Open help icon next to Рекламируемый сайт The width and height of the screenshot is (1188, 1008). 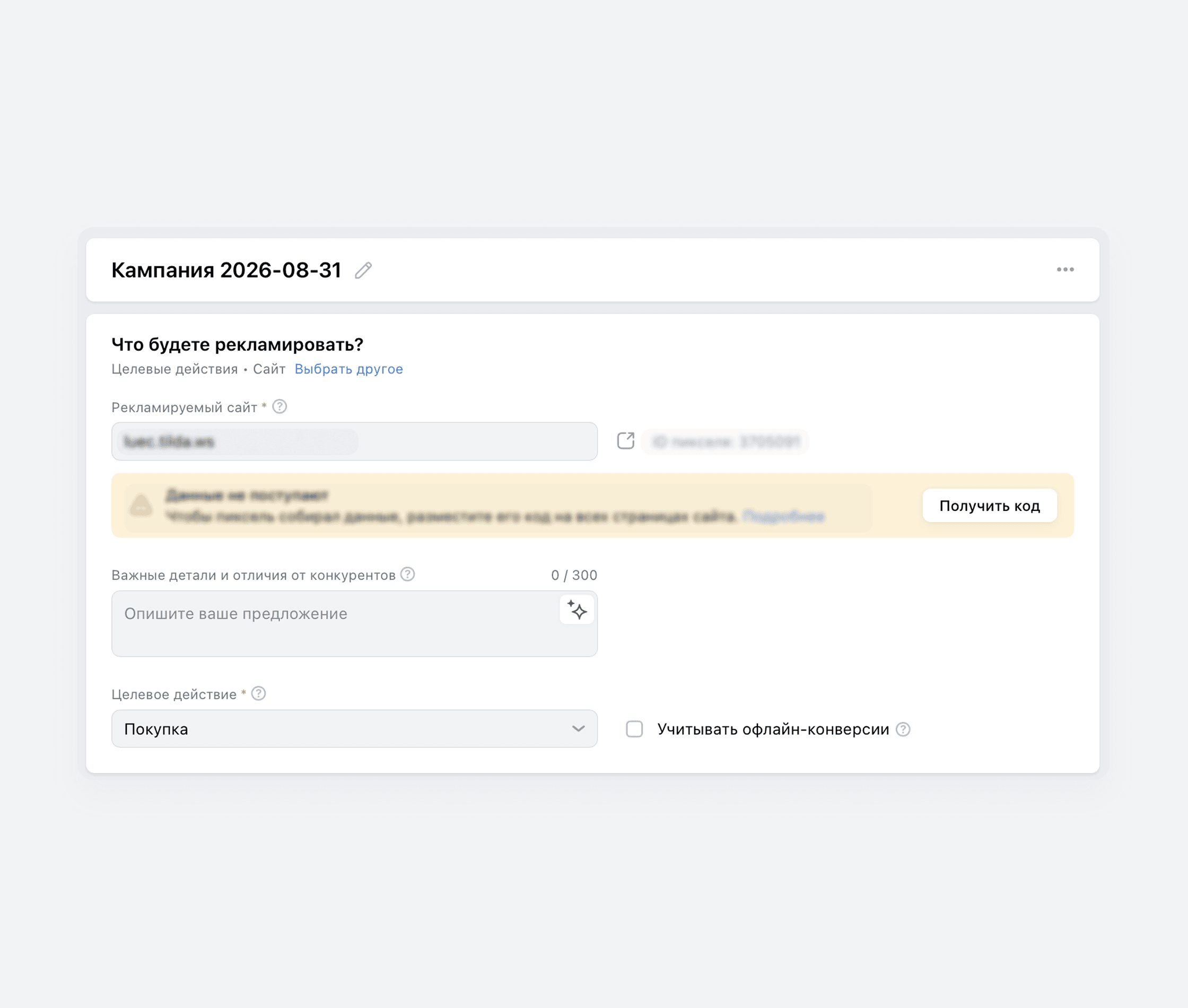pos(279,407)
